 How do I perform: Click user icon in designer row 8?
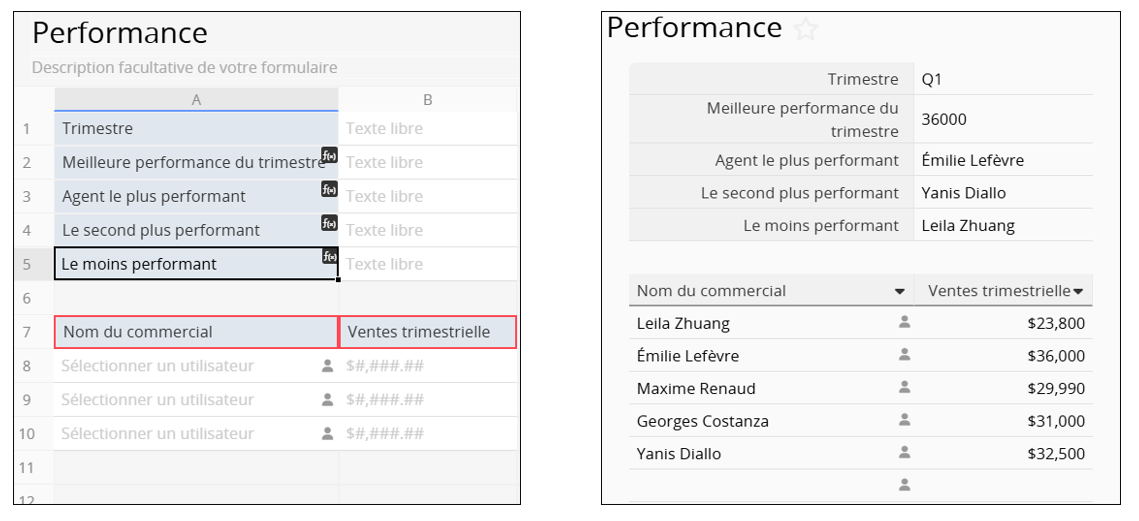[x=327, y=366]
